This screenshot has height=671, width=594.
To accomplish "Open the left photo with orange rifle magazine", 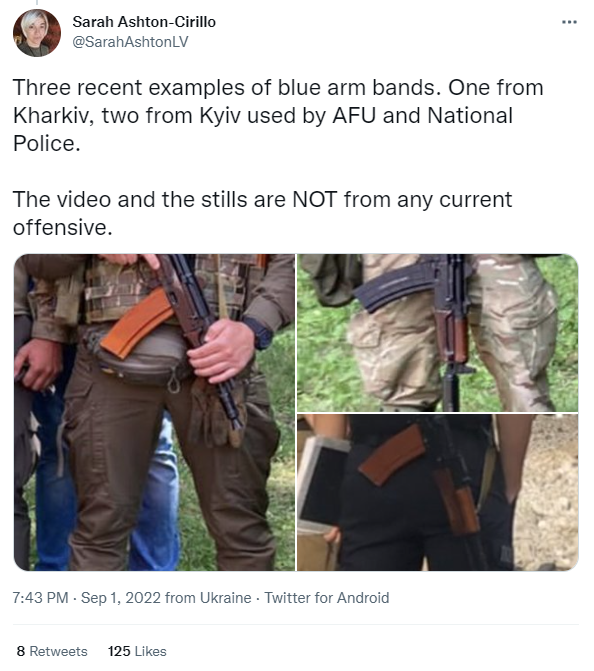I will (154, 412).
